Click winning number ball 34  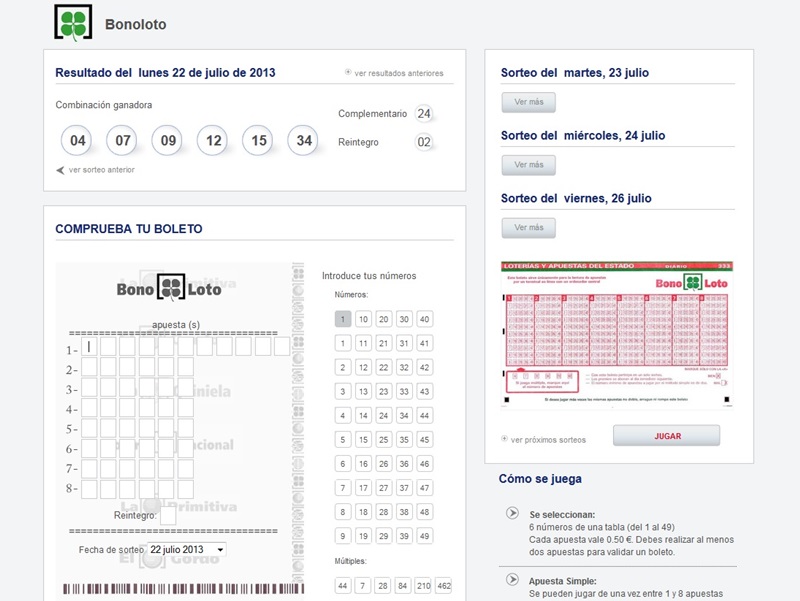[x=304, y=141]
